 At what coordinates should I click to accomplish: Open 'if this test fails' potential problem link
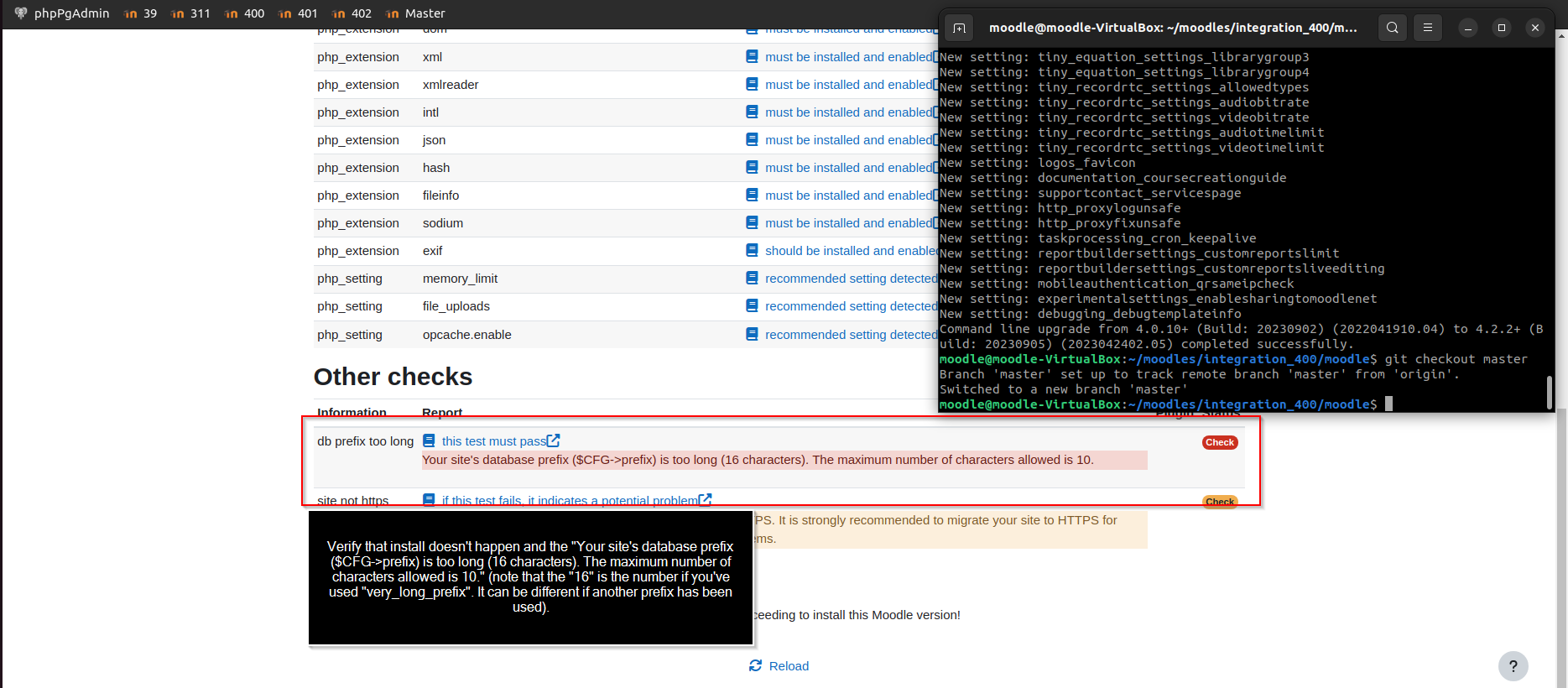(x=570, y=500)
